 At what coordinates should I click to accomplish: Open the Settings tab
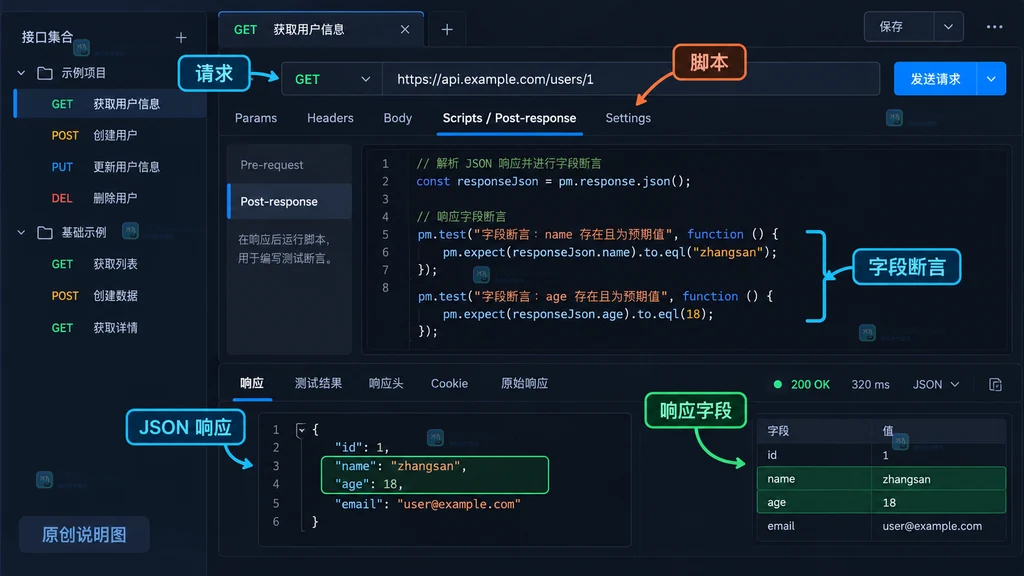point(628,118)
